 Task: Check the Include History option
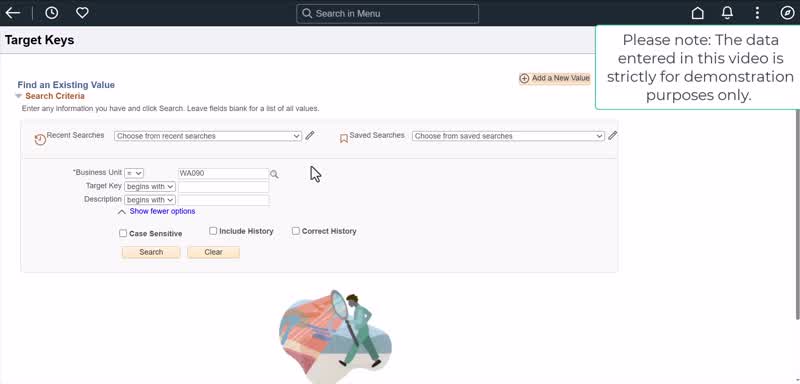pos(213,231)
